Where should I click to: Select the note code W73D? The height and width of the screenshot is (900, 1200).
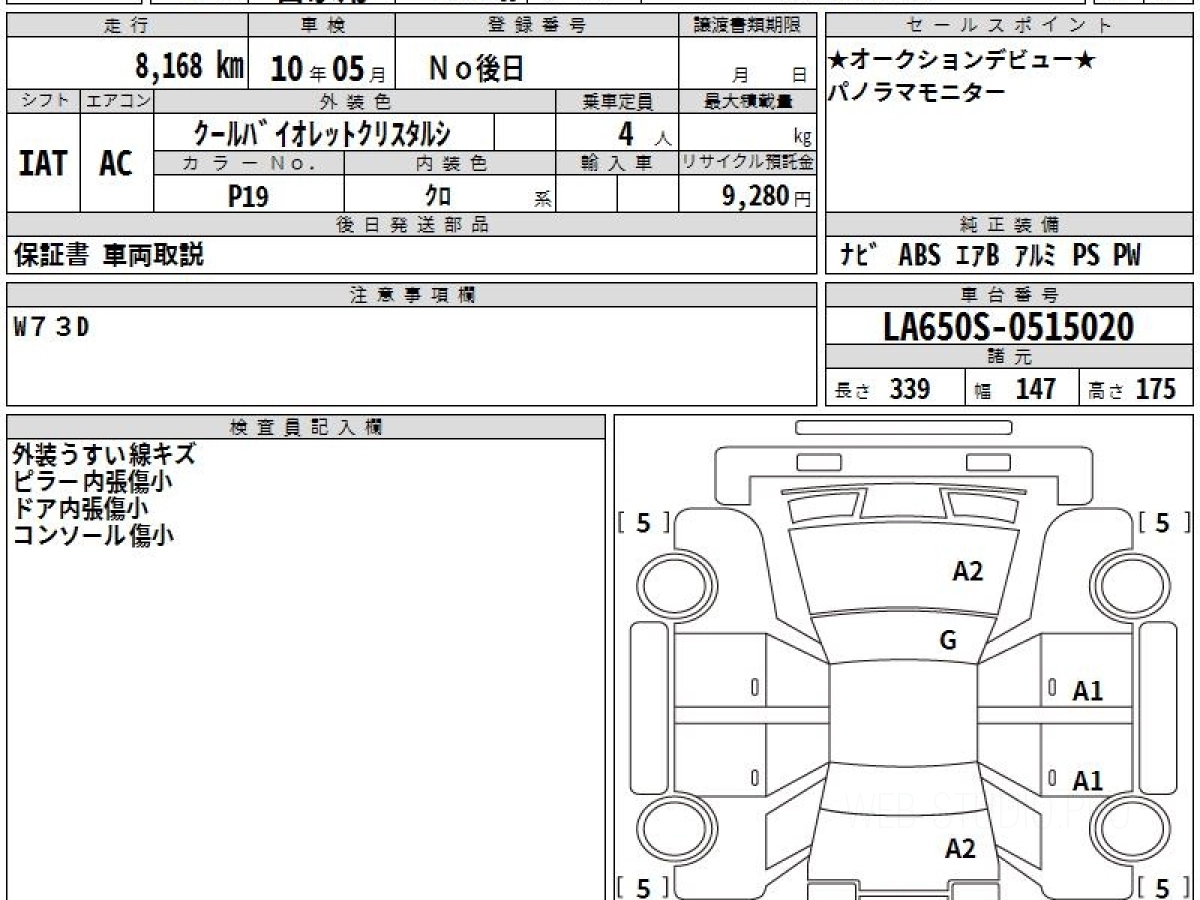pos(52,327)
